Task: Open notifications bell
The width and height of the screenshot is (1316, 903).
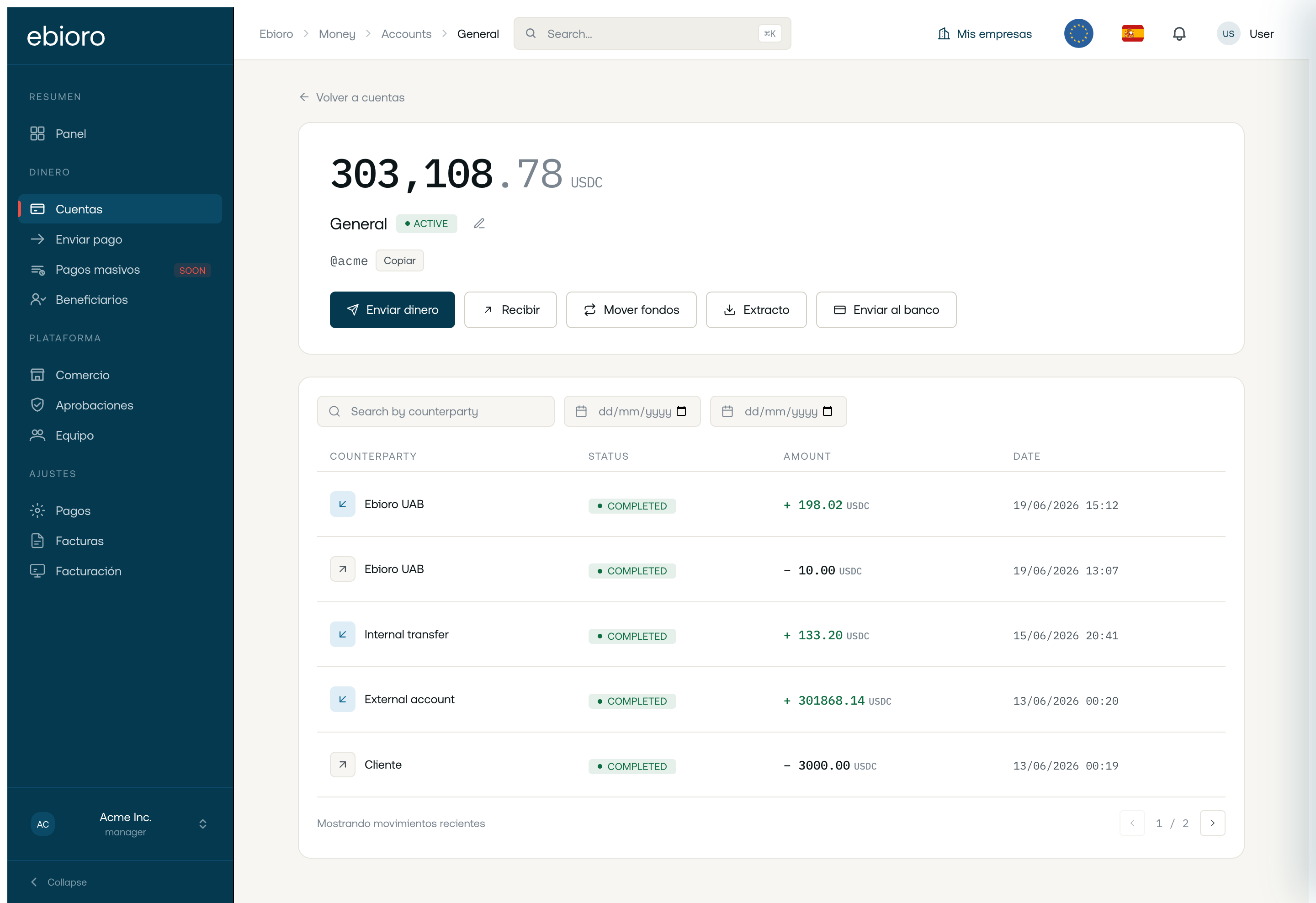Action: click(1179, 34)
